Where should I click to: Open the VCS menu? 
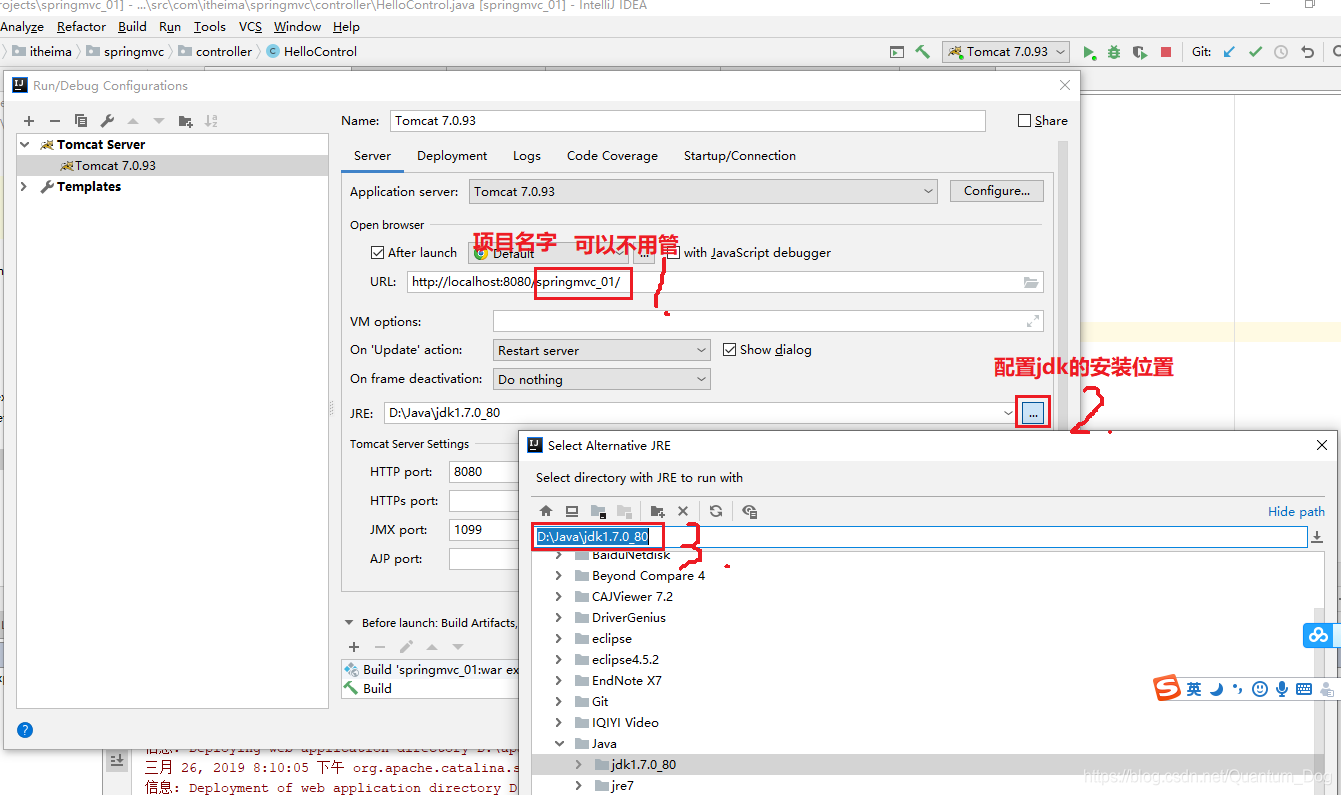coord(250,27)
